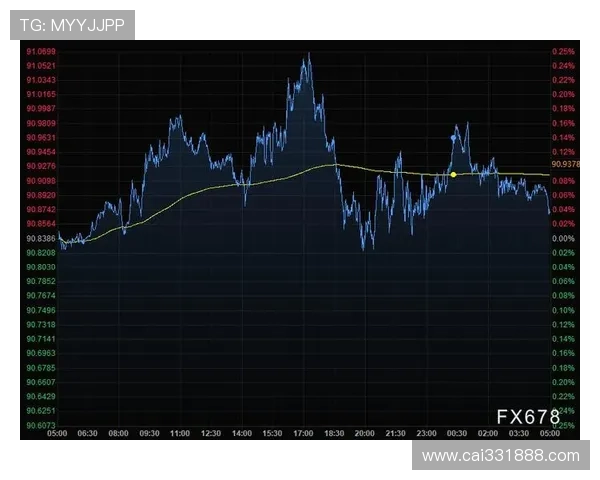This screenshot has height=480, width=600.
Task: Select the 90.6073 bottom price label
Action: (x=41, y=425)
